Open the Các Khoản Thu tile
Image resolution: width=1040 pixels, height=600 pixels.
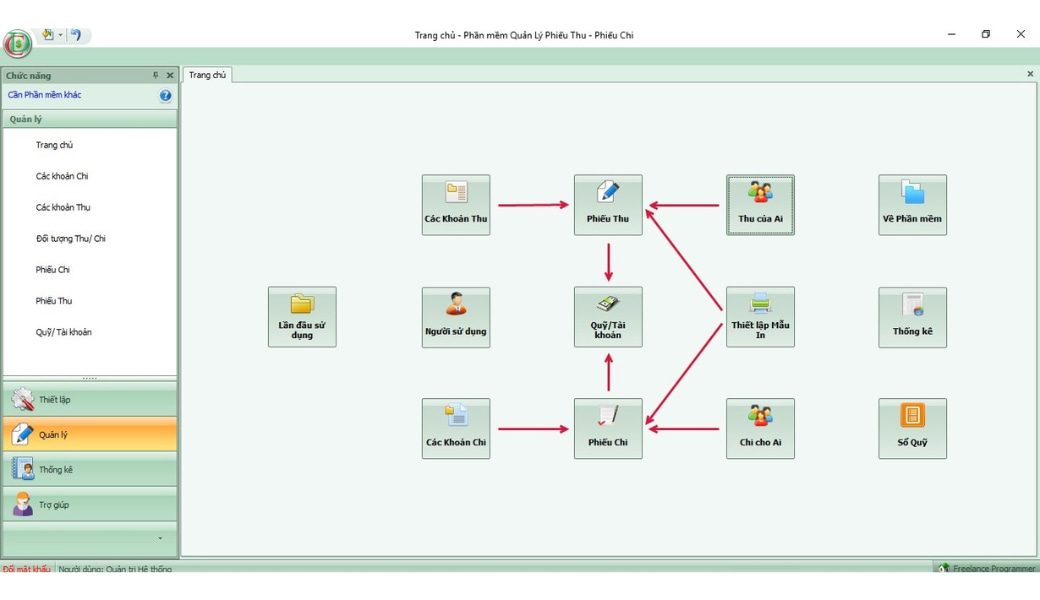pyautogui.click(x=456, y=205)
